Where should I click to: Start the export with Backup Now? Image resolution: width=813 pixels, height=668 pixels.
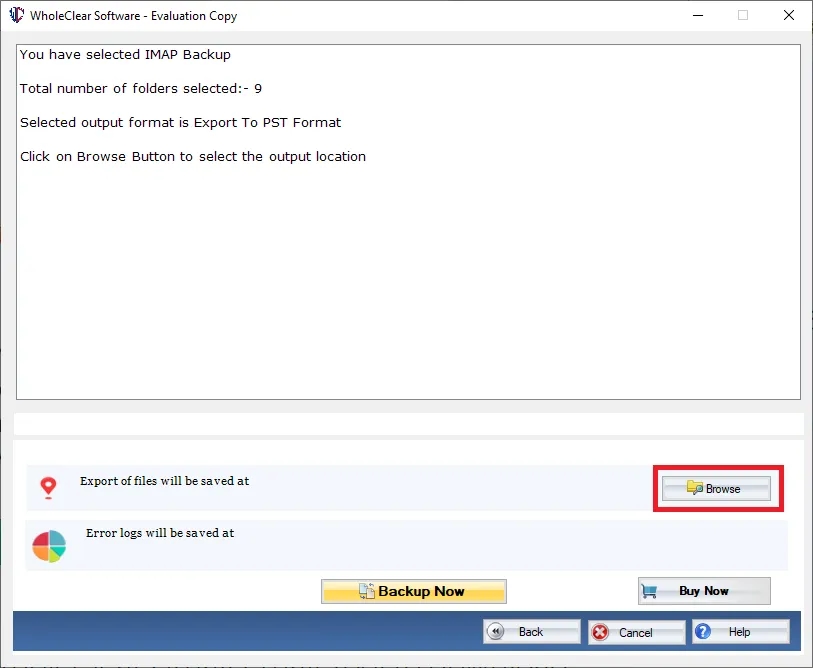click(414, 591)
